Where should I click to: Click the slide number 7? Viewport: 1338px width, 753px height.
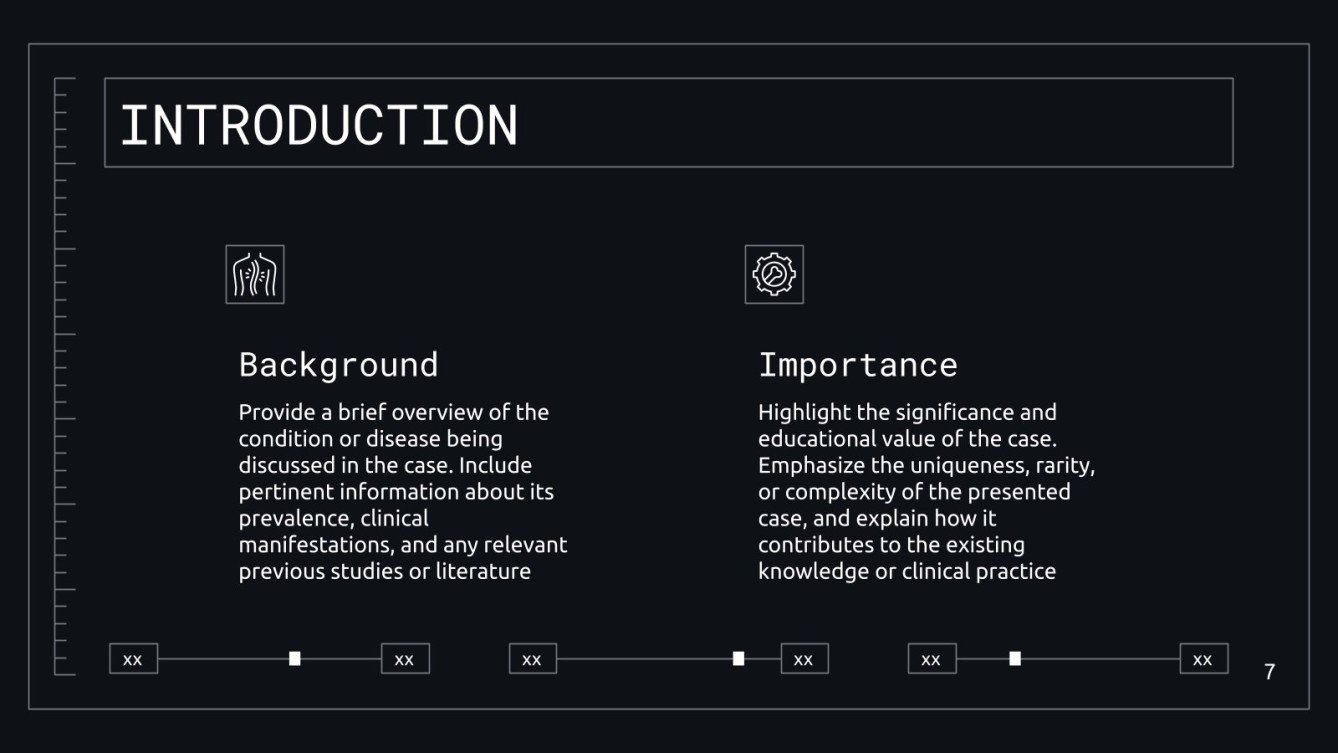point(1269,672)
